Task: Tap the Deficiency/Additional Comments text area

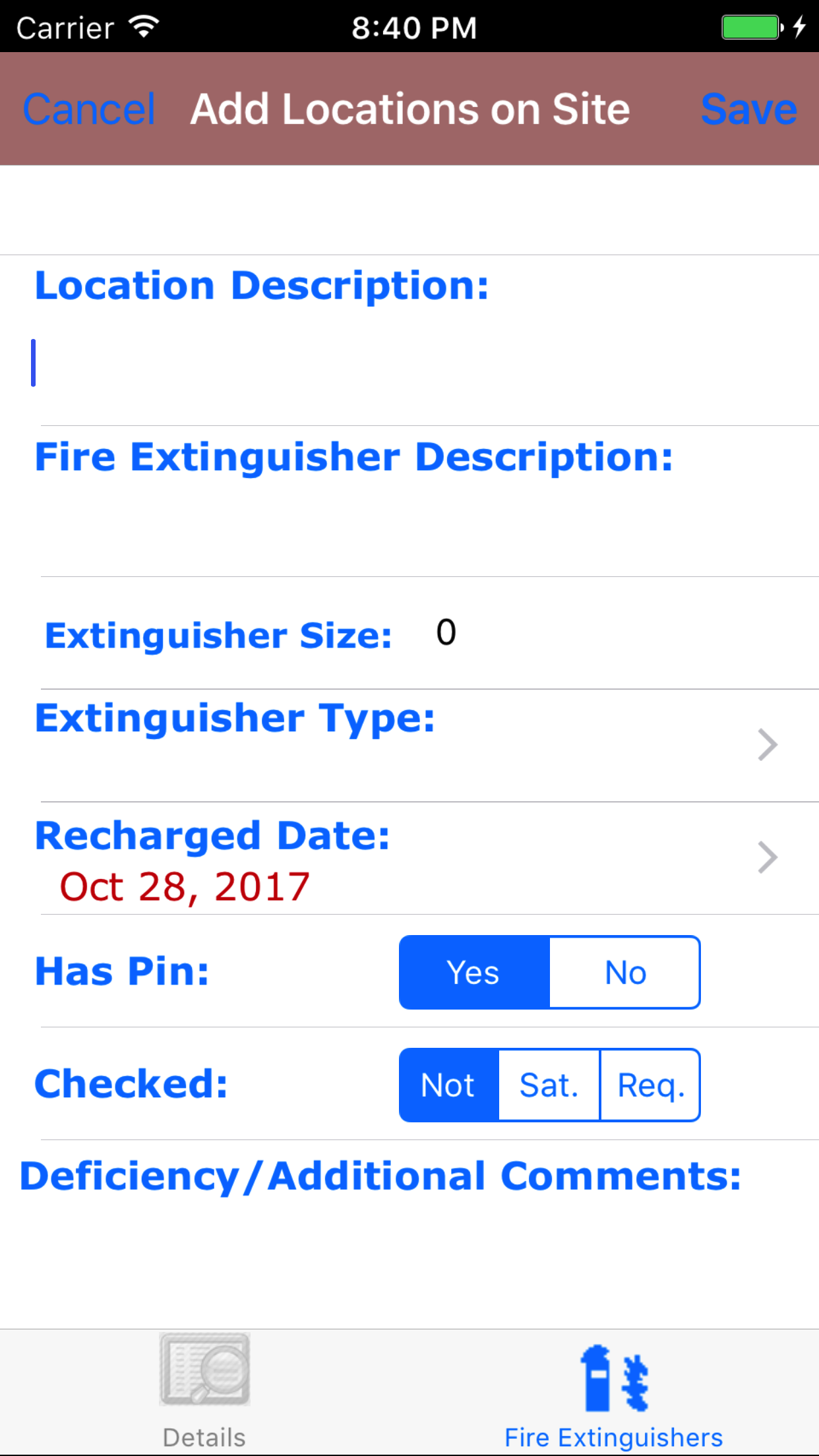Action: pos(409,1259)
